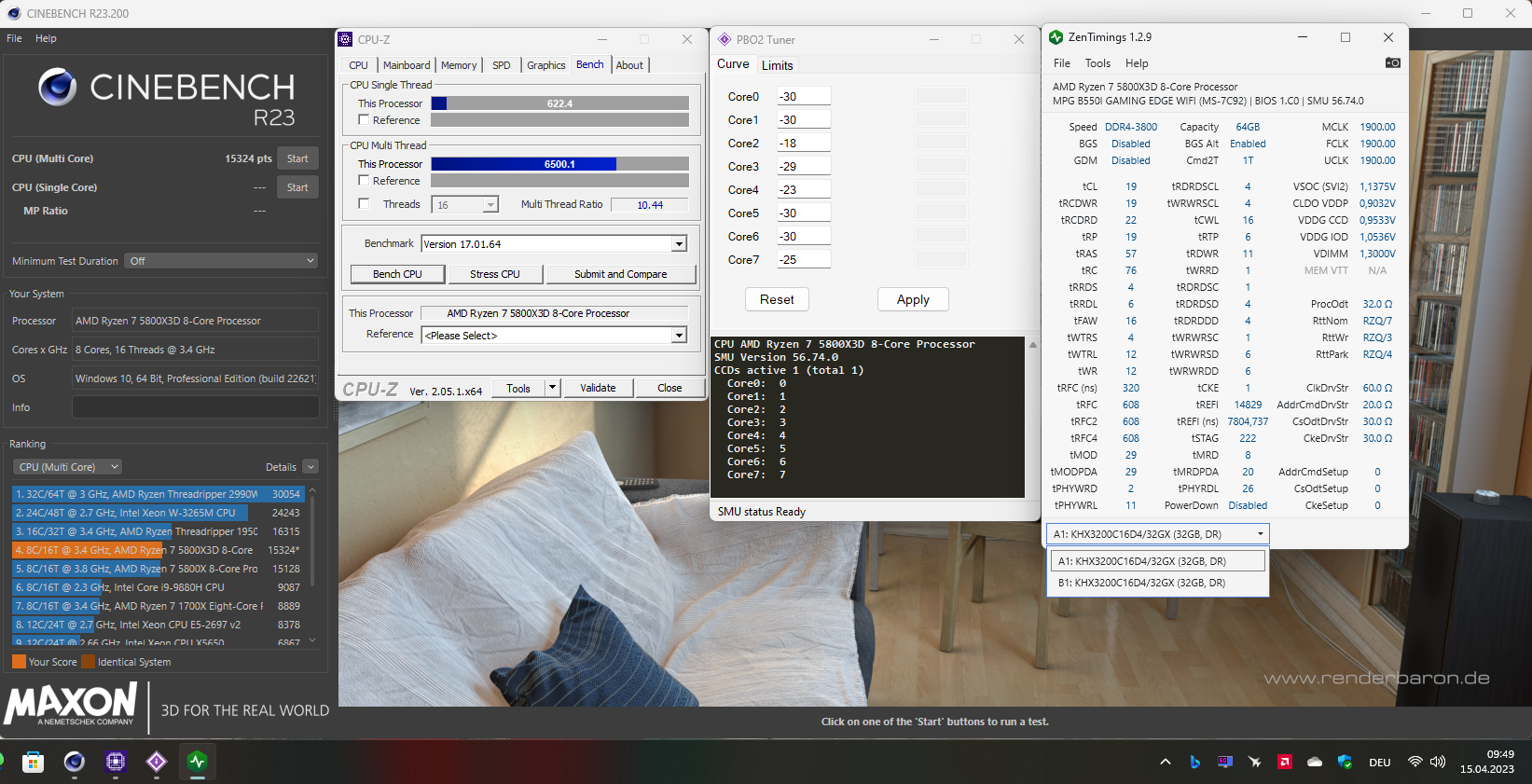The height and width of the screenshot is (784, 1532).
Task: Click the Core2 curve offset field
Action: tap(804, 144)
